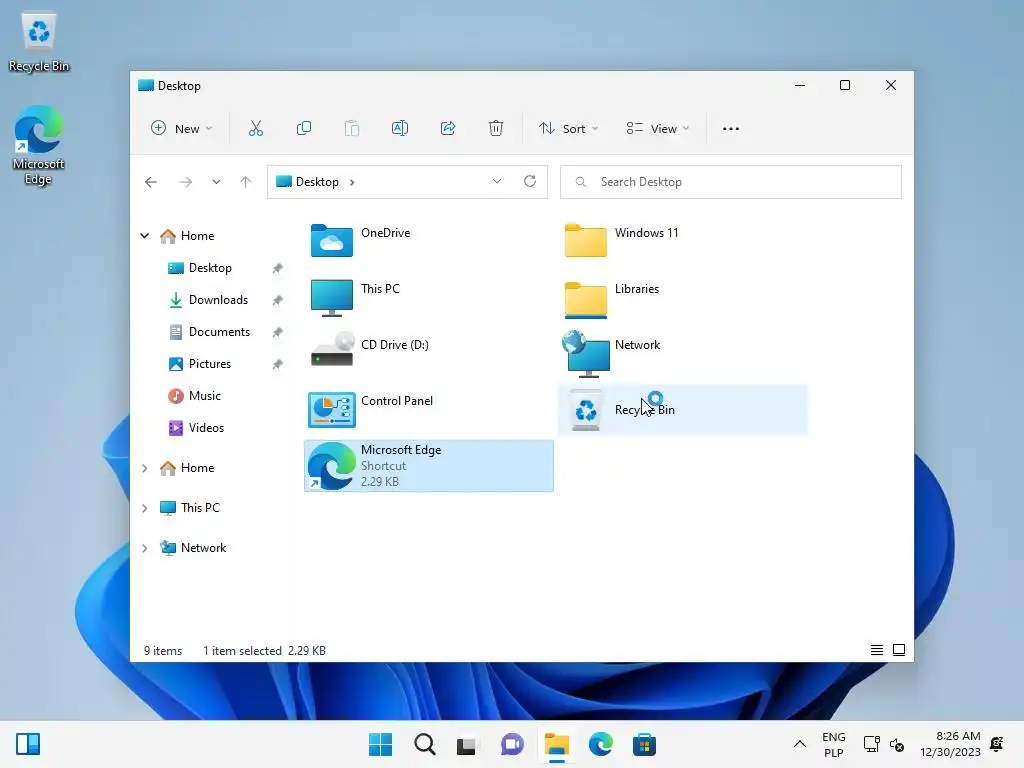Select the Libraries folder
Viewport: 1024px width, 768px height.
click(682, 297)
